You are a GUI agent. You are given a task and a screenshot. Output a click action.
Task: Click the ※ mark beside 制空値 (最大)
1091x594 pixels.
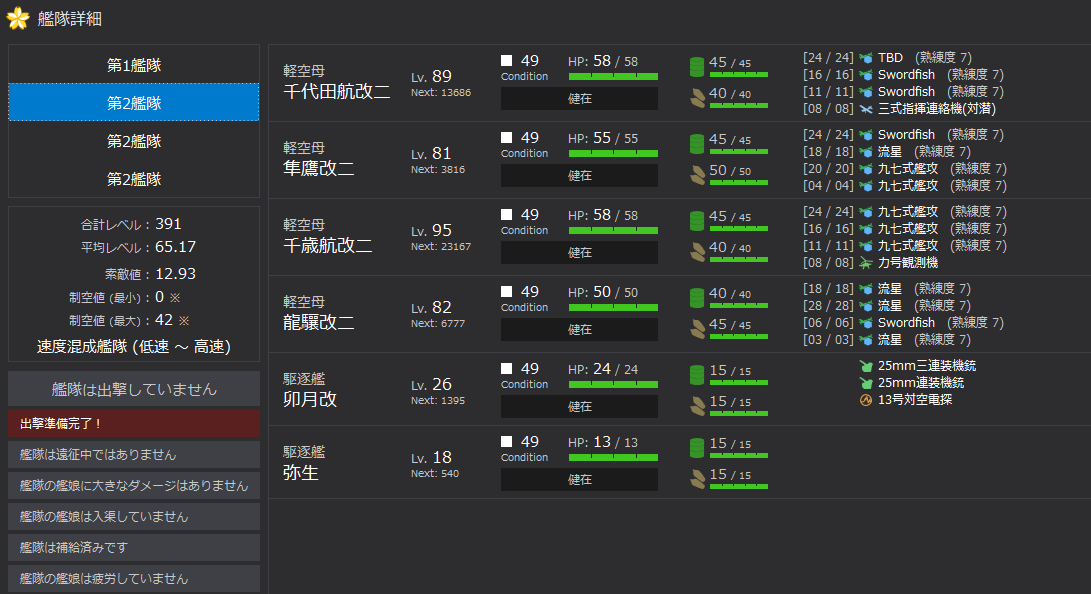(184, 321)
